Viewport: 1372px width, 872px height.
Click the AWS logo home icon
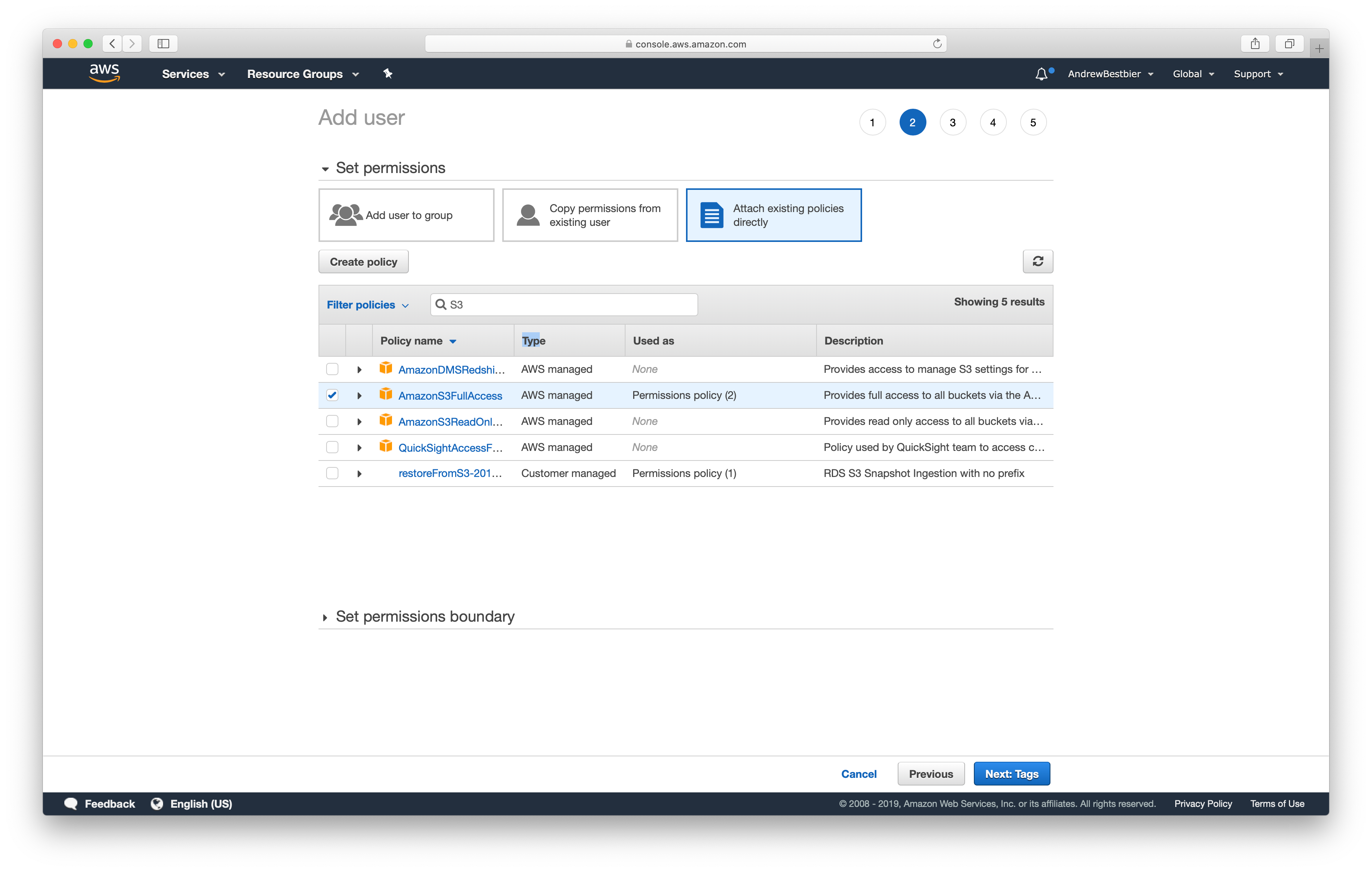(104, 73)
